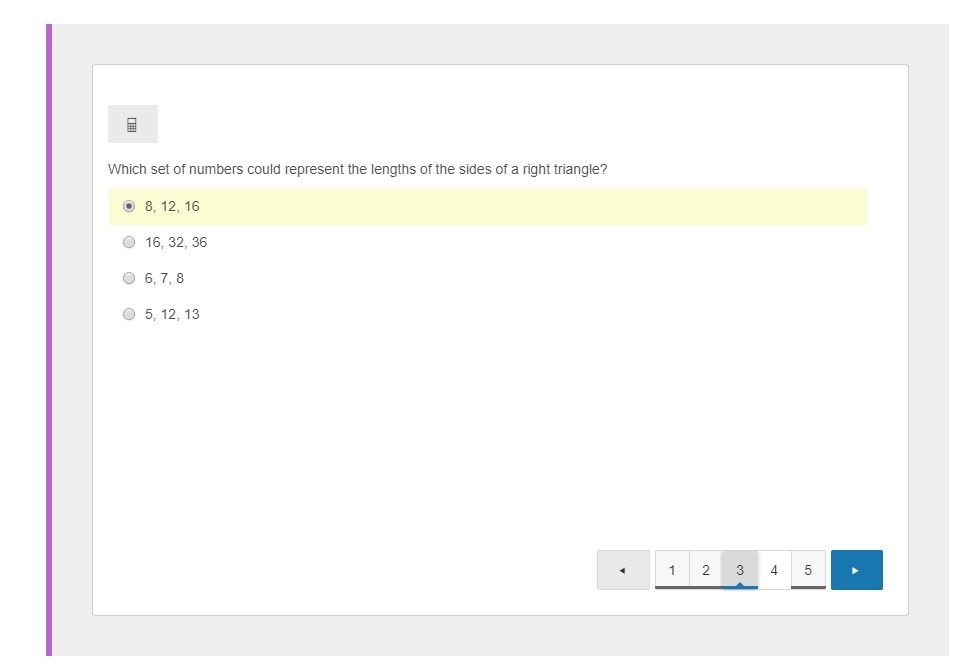Advance to next question with blue arrow
This screenshot has width=958, height=667.
[x=856, y=570]
